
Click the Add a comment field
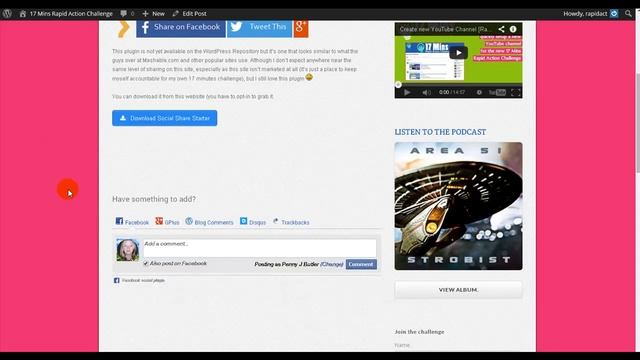pyautogui.click(x=260, y=248)
